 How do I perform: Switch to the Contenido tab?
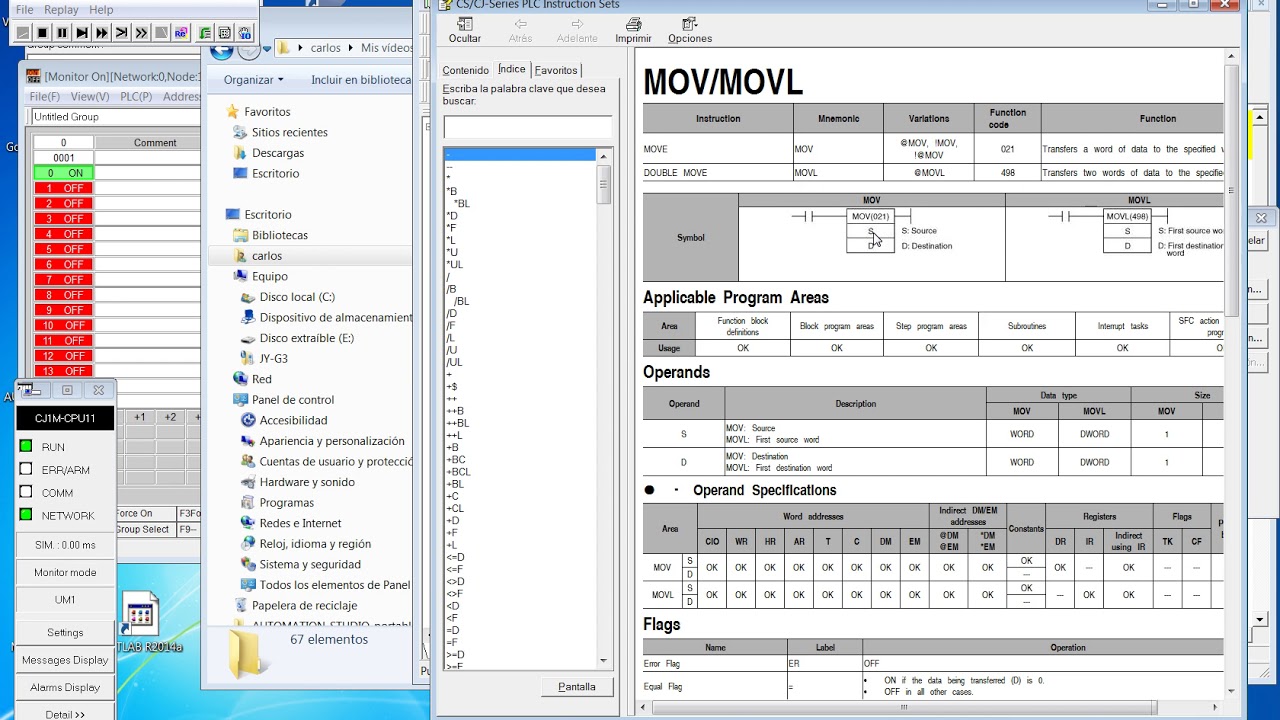coord(465,70)
